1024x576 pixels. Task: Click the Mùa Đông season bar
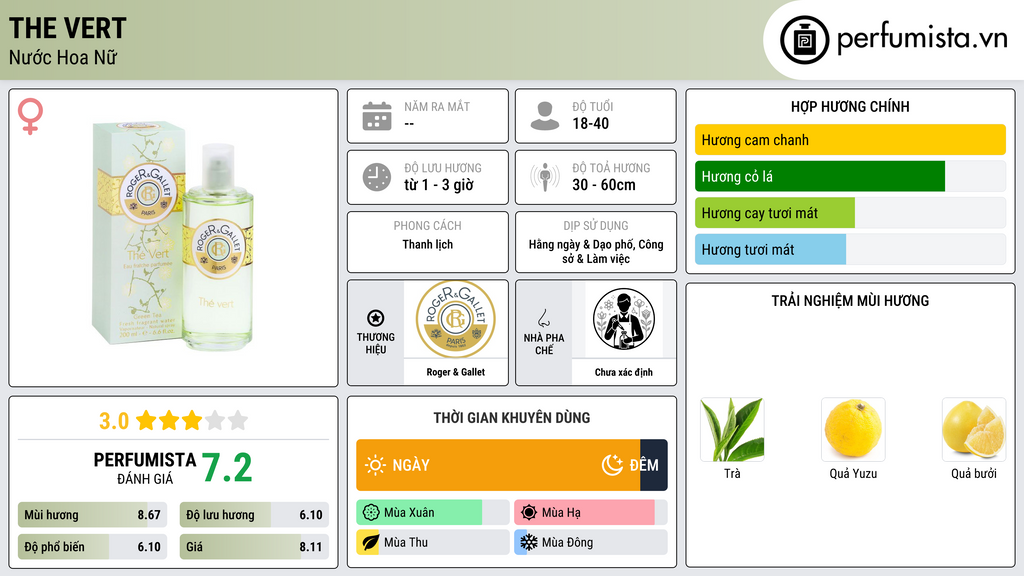point(591,542)
